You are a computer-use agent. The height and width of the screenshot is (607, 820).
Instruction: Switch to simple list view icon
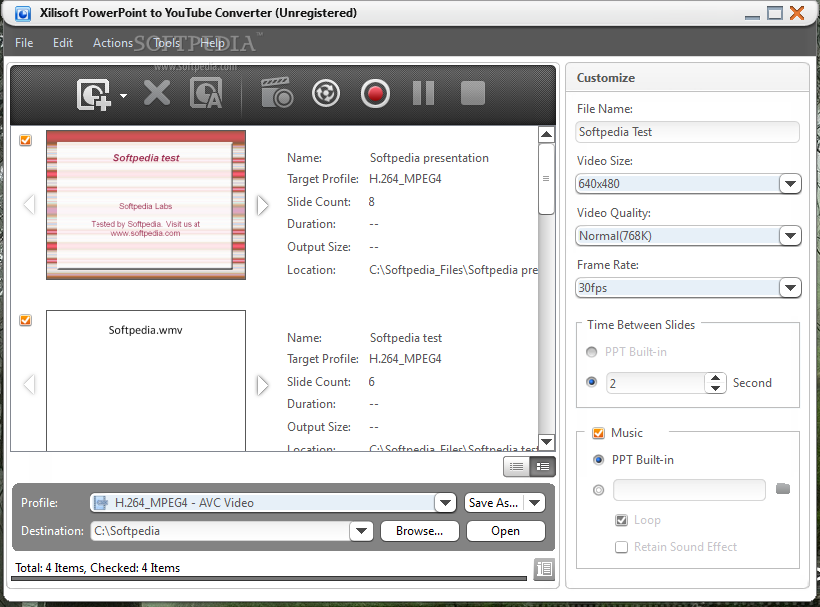click(517, 466)
